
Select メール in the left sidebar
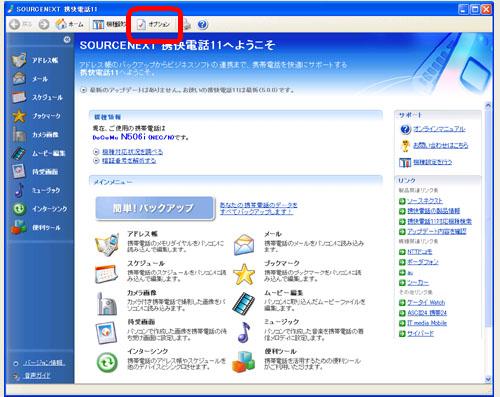pyautogui.click(x=30, y=79)
